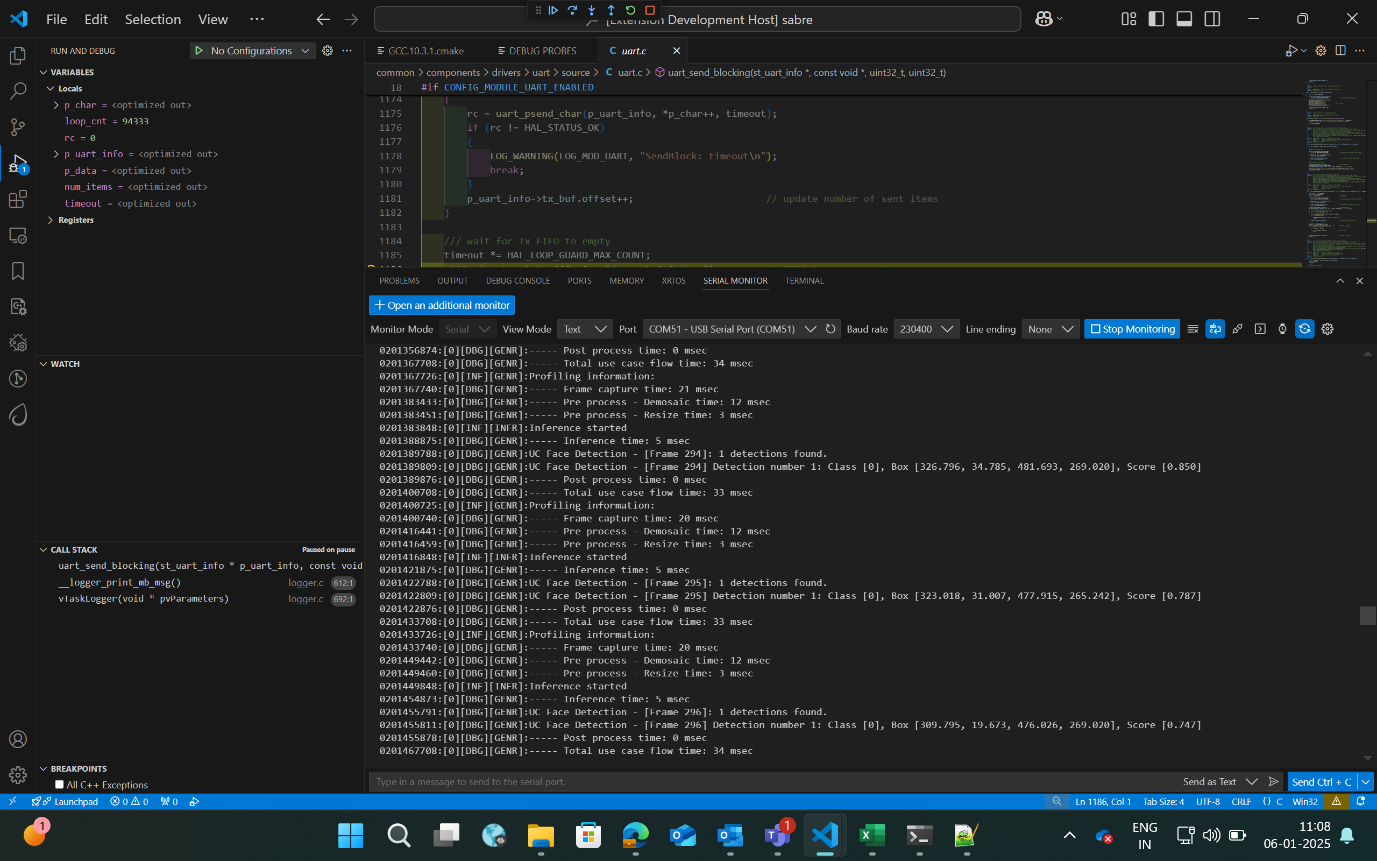Toggle autoscroll in the serial monitor
The width and height of the screenshot is (1377, 861).
[x=1215, y=328]
